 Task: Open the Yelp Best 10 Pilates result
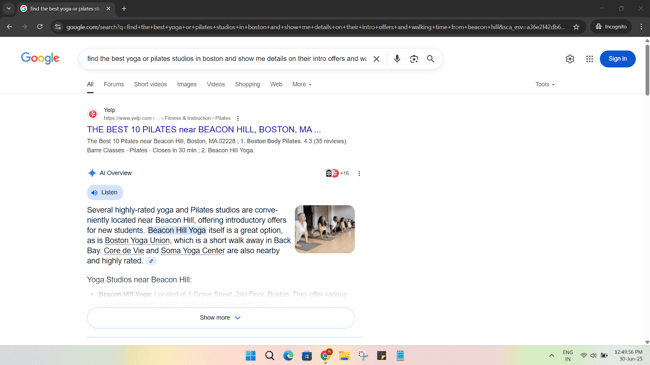pyautogui.click(x=204, y=129)
